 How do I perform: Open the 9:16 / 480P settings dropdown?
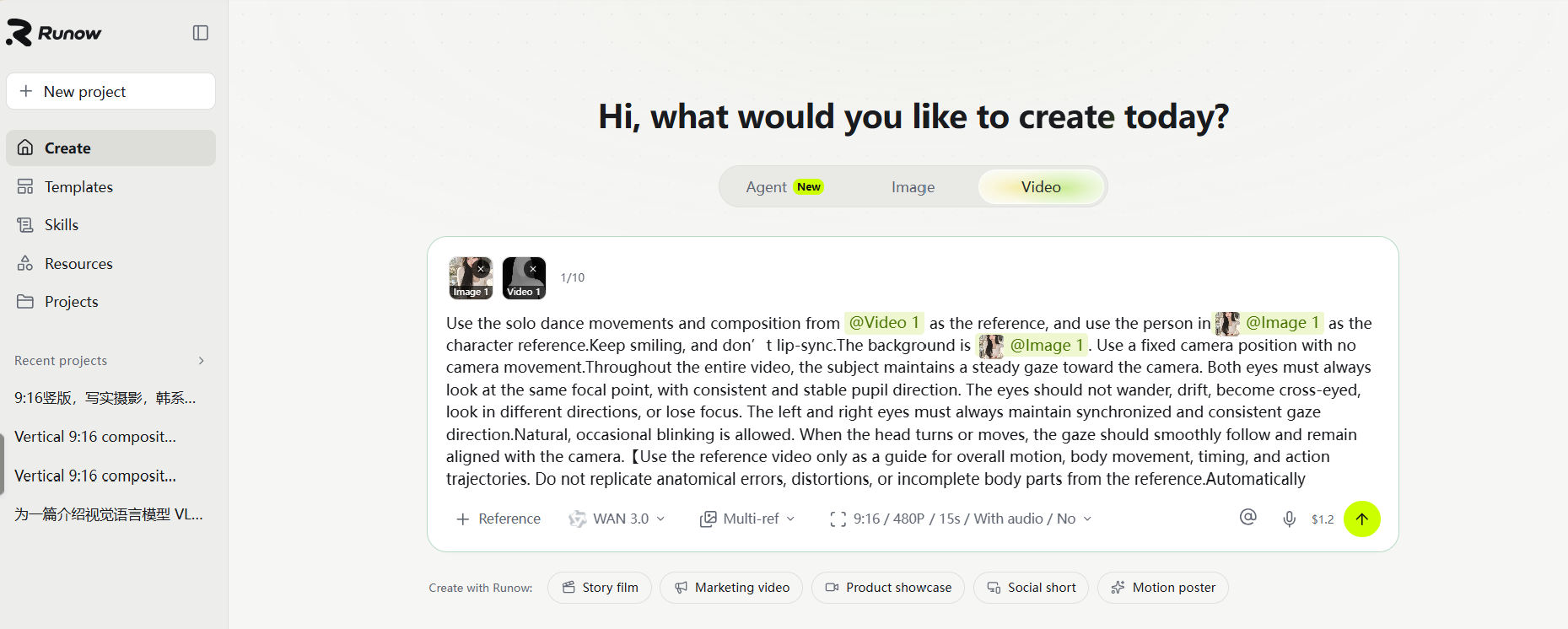click(x=961, y=519)
